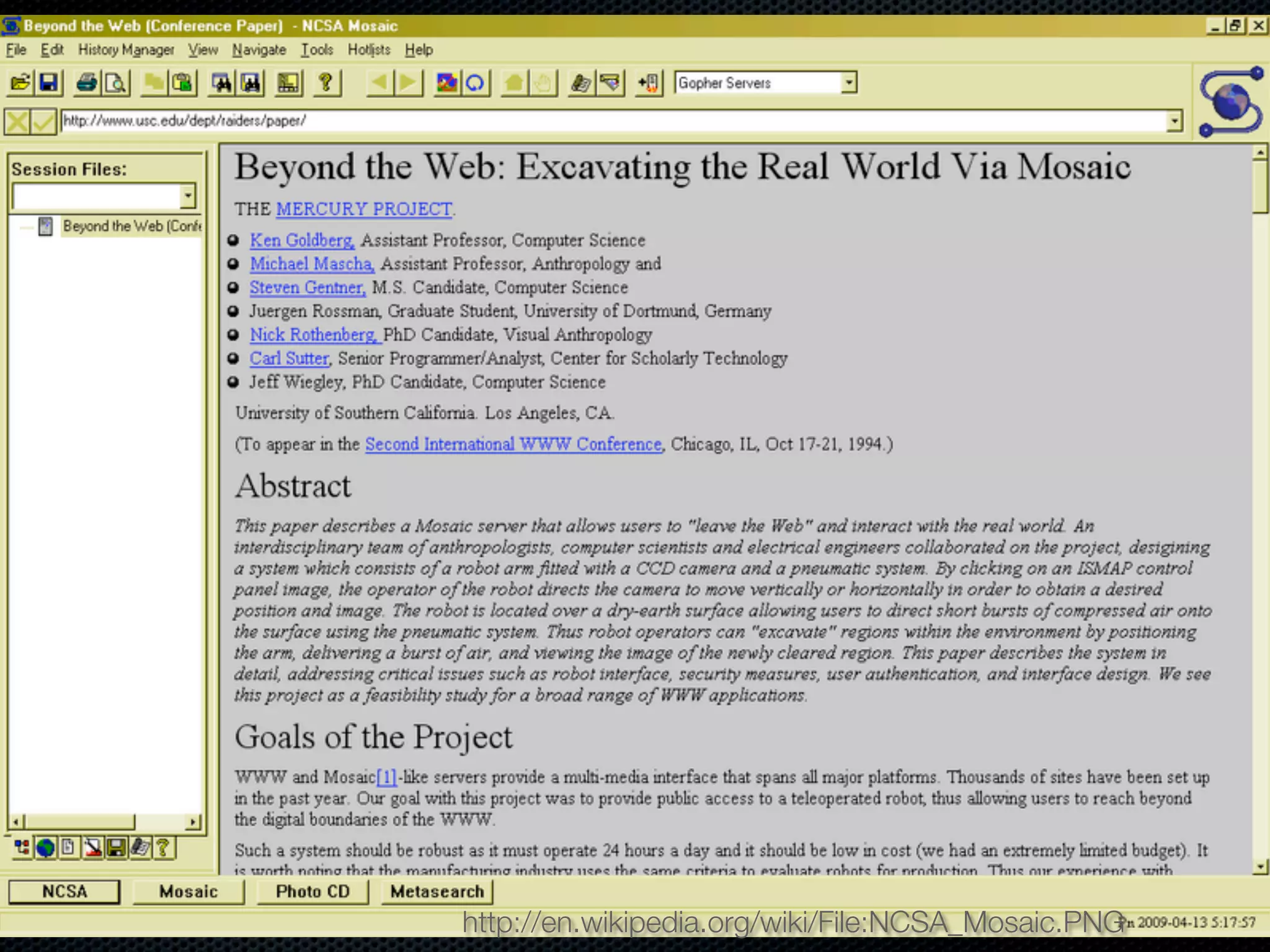Click the Stop hand toolbar icon
This screenshot has width=1270, height=952.
pyautogui.click(x=543, y=83)
